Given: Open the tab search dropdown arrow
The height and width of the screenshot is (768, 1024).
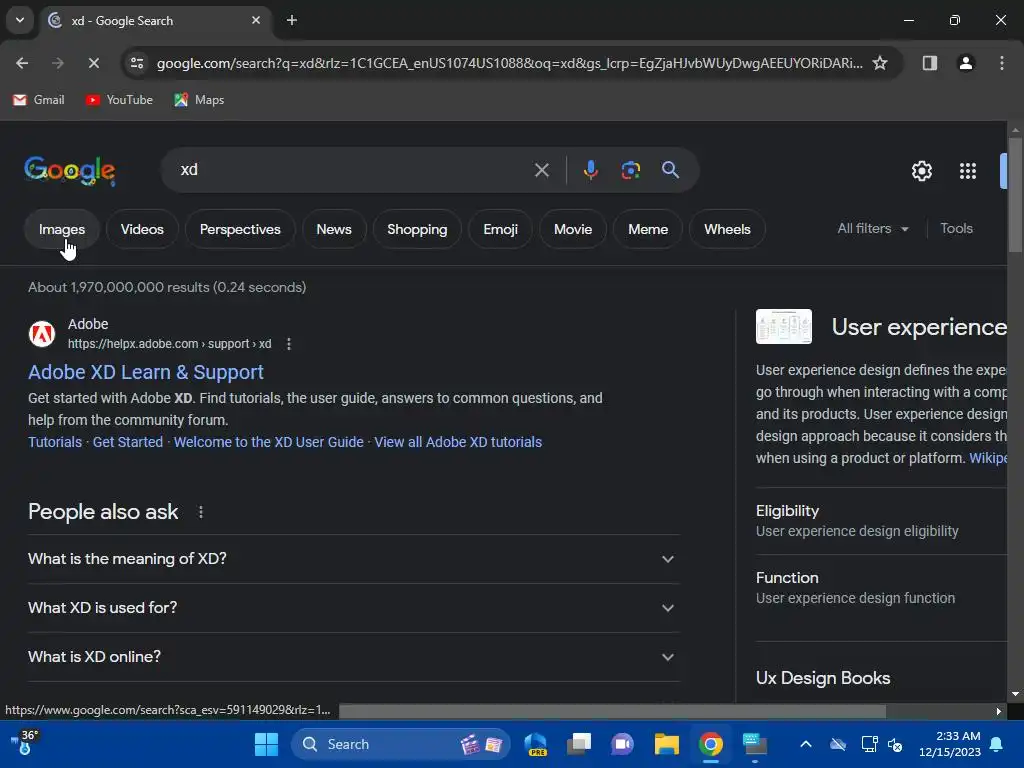Looking at the screenshot, I should coord(20,20).
